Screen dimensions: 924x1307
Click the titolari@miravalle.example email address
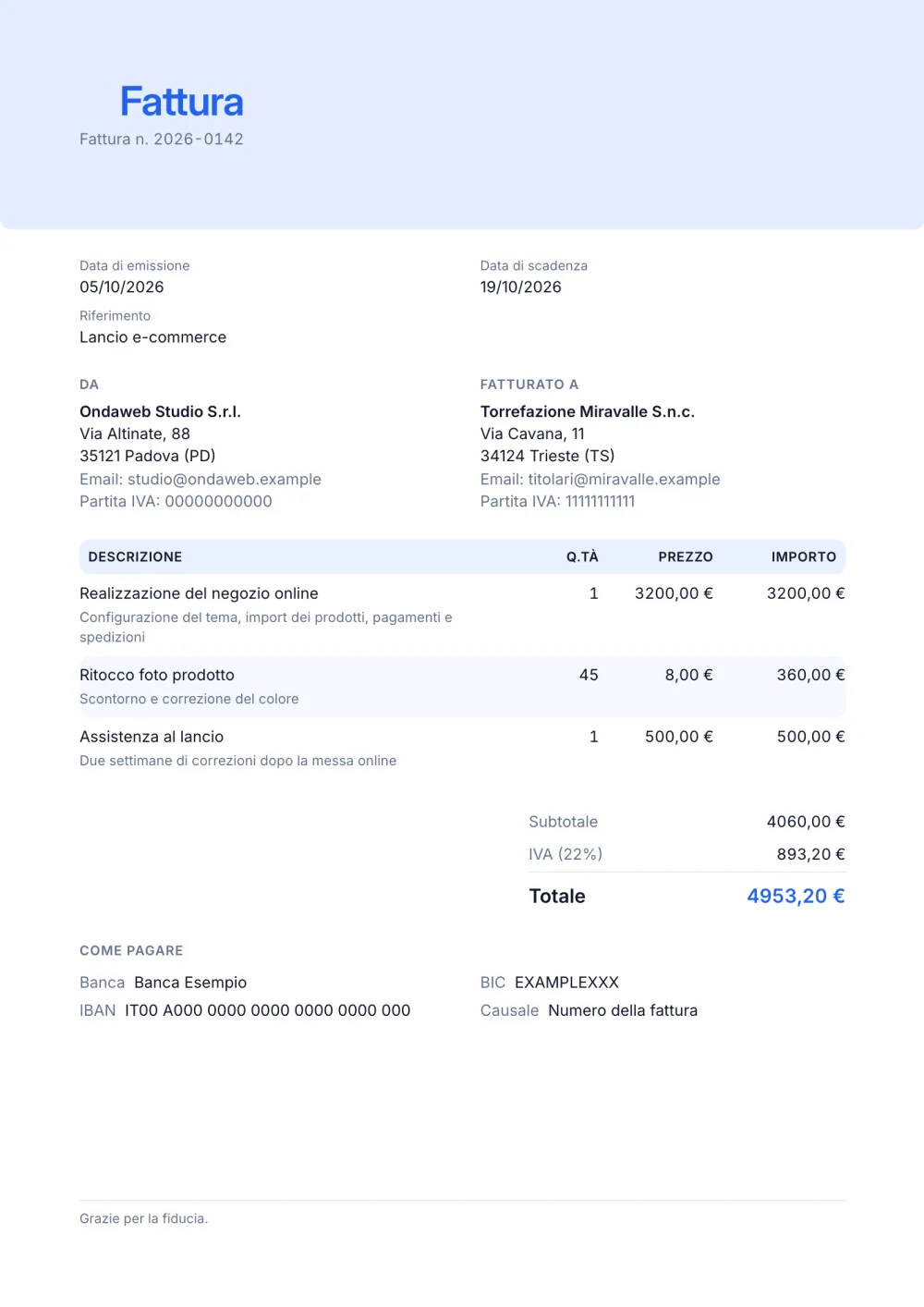[x=624, y=480]
